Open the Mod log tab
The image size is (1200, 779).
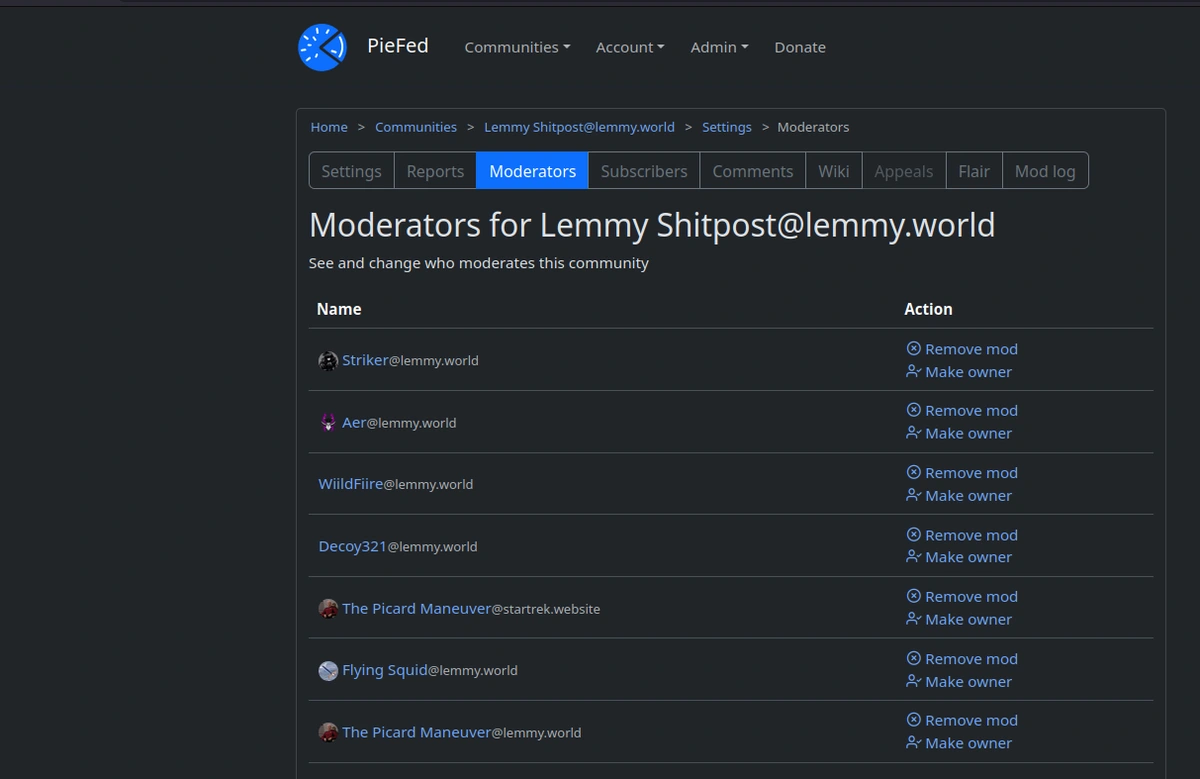click(1045, 171)
